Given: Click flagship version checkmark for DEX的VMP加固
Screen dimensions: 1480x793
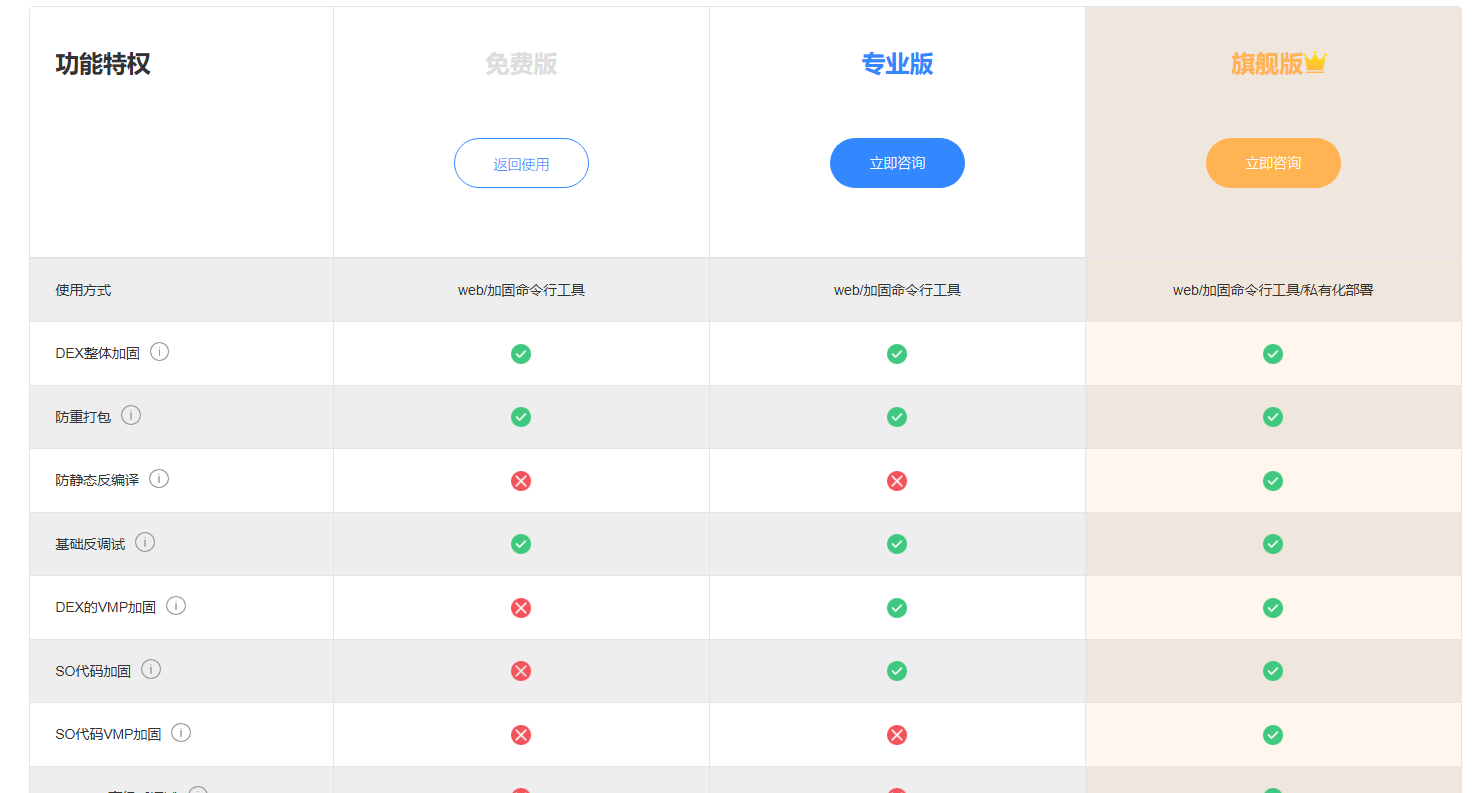Looking at the screenshot, I should tap(1273, 608).
